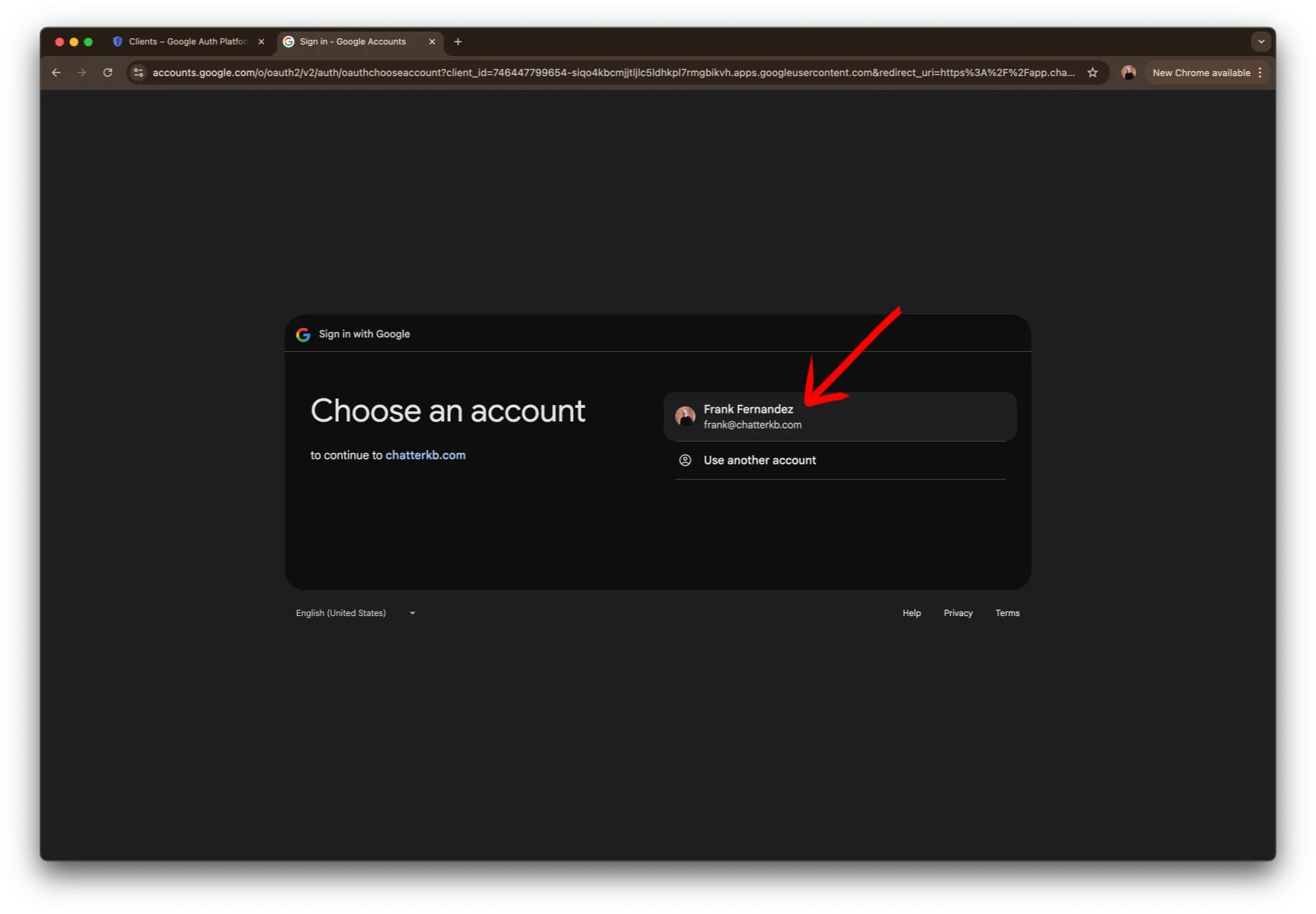Open the English (United States) language dropdown

(355, 613)
